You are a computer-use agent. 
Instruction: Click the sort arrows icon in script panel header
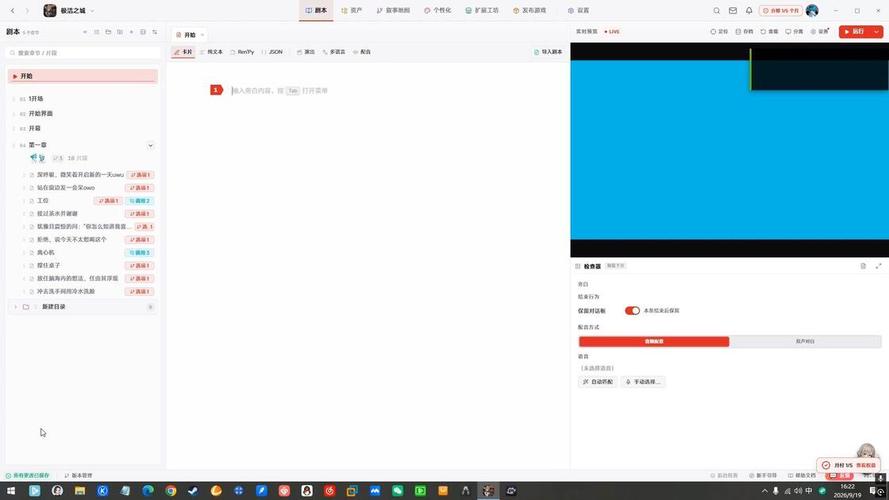coord(155,32)
